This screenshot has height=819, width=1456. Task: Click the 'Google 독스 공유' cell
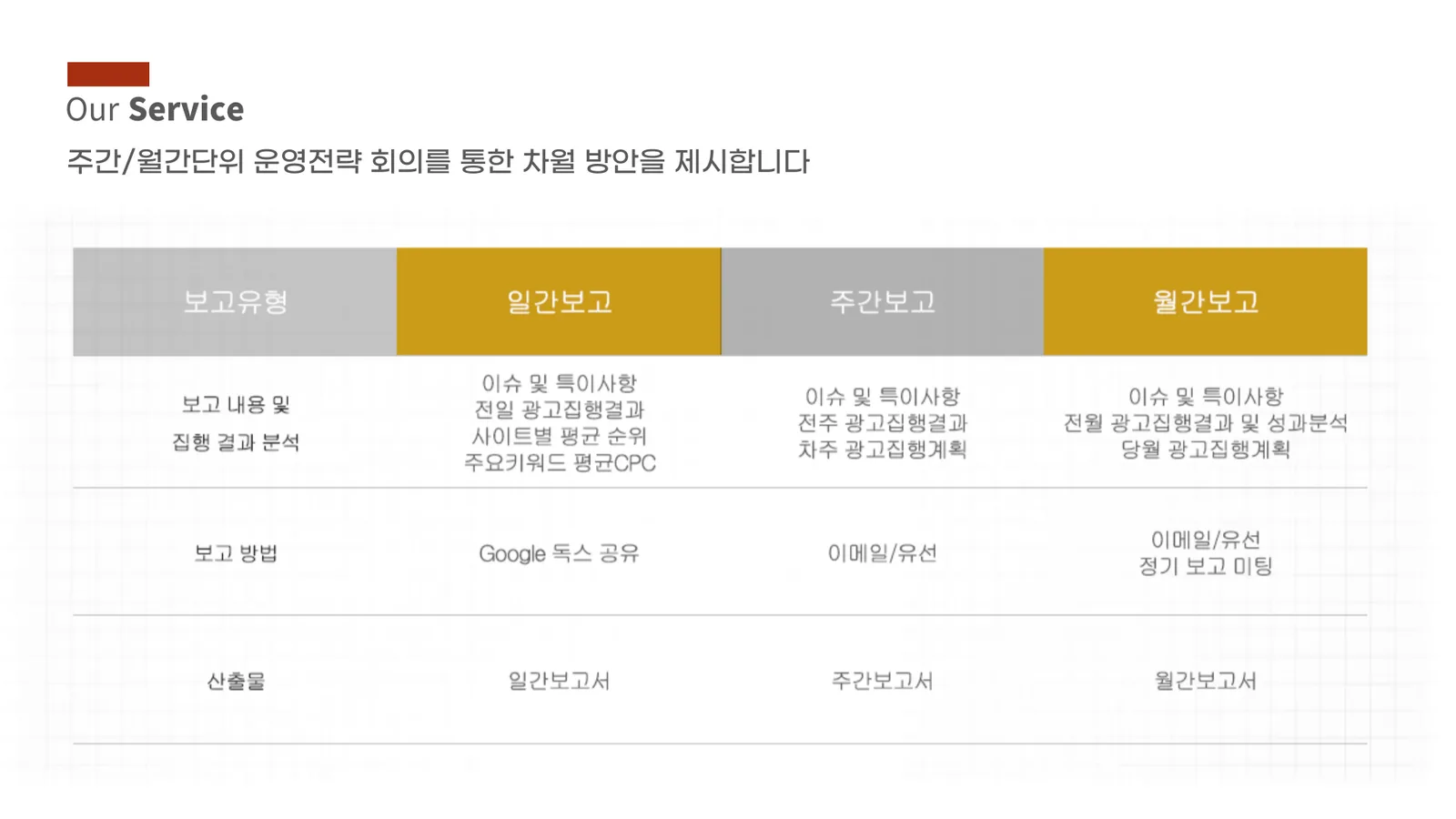(560, 553)
